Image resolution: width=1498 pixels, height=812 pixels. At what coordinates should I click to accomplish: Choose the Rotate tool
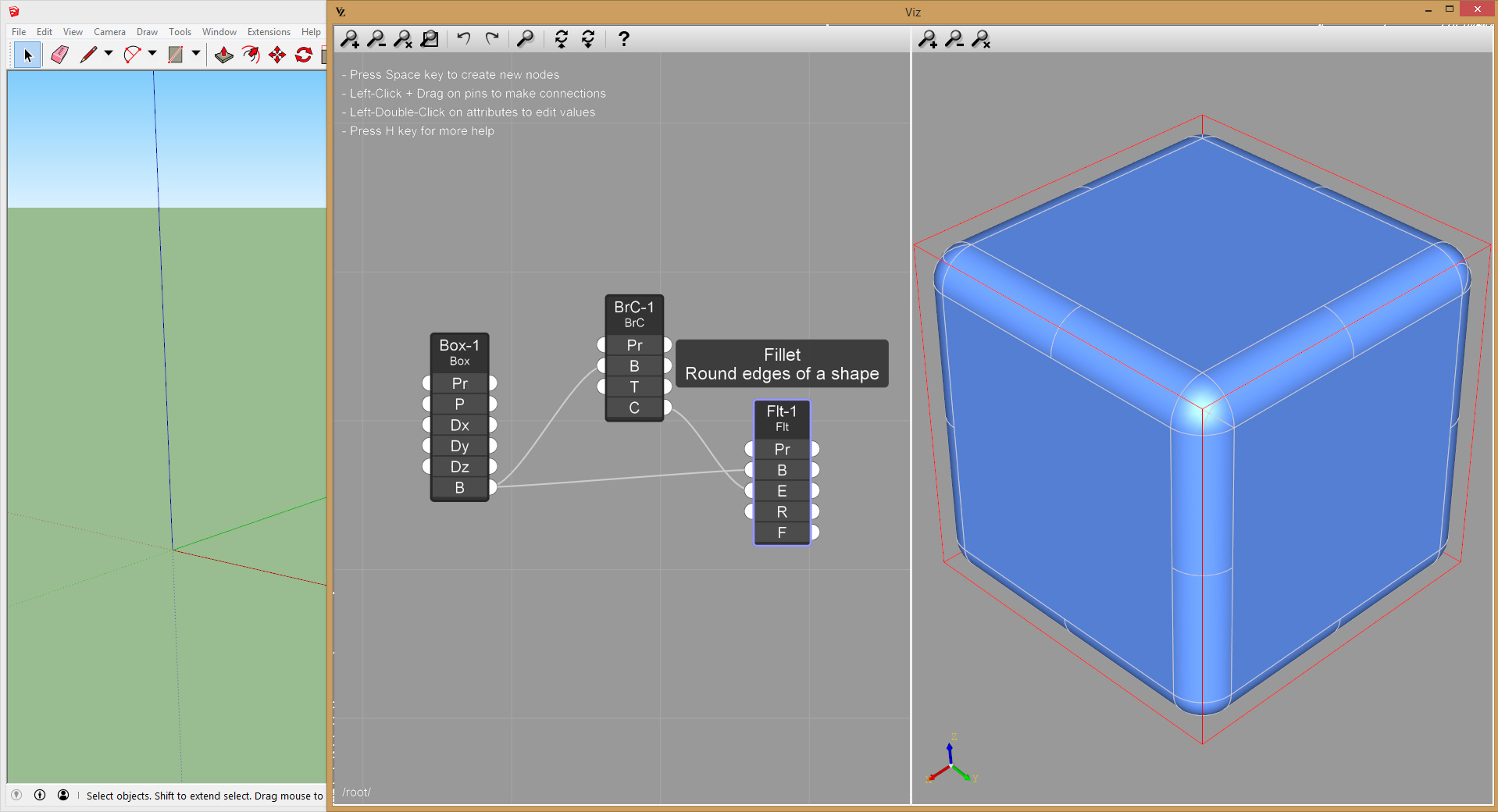click(304, 55)
